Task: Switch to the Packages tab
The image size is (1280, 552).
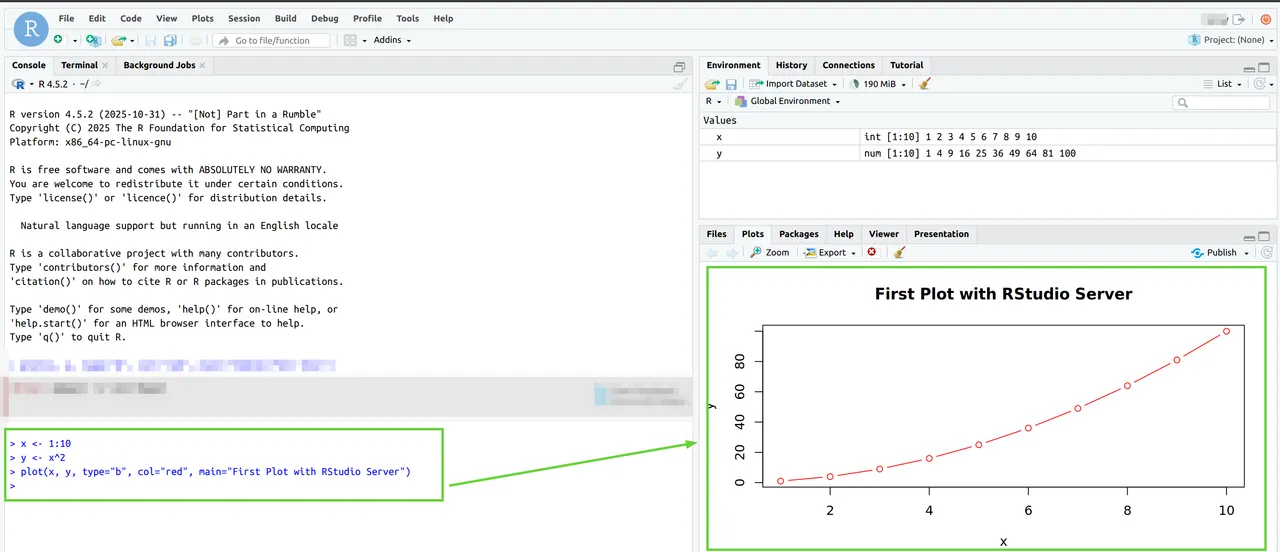Action: 799,234
